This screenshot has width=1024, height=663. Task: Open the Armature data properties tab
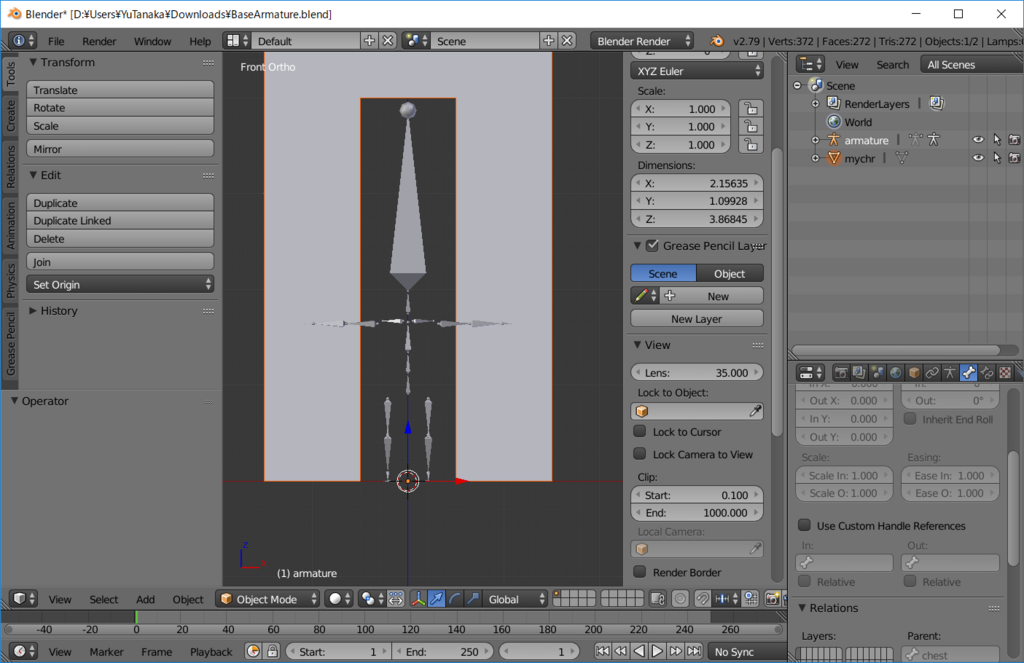[x=950, y=373]
